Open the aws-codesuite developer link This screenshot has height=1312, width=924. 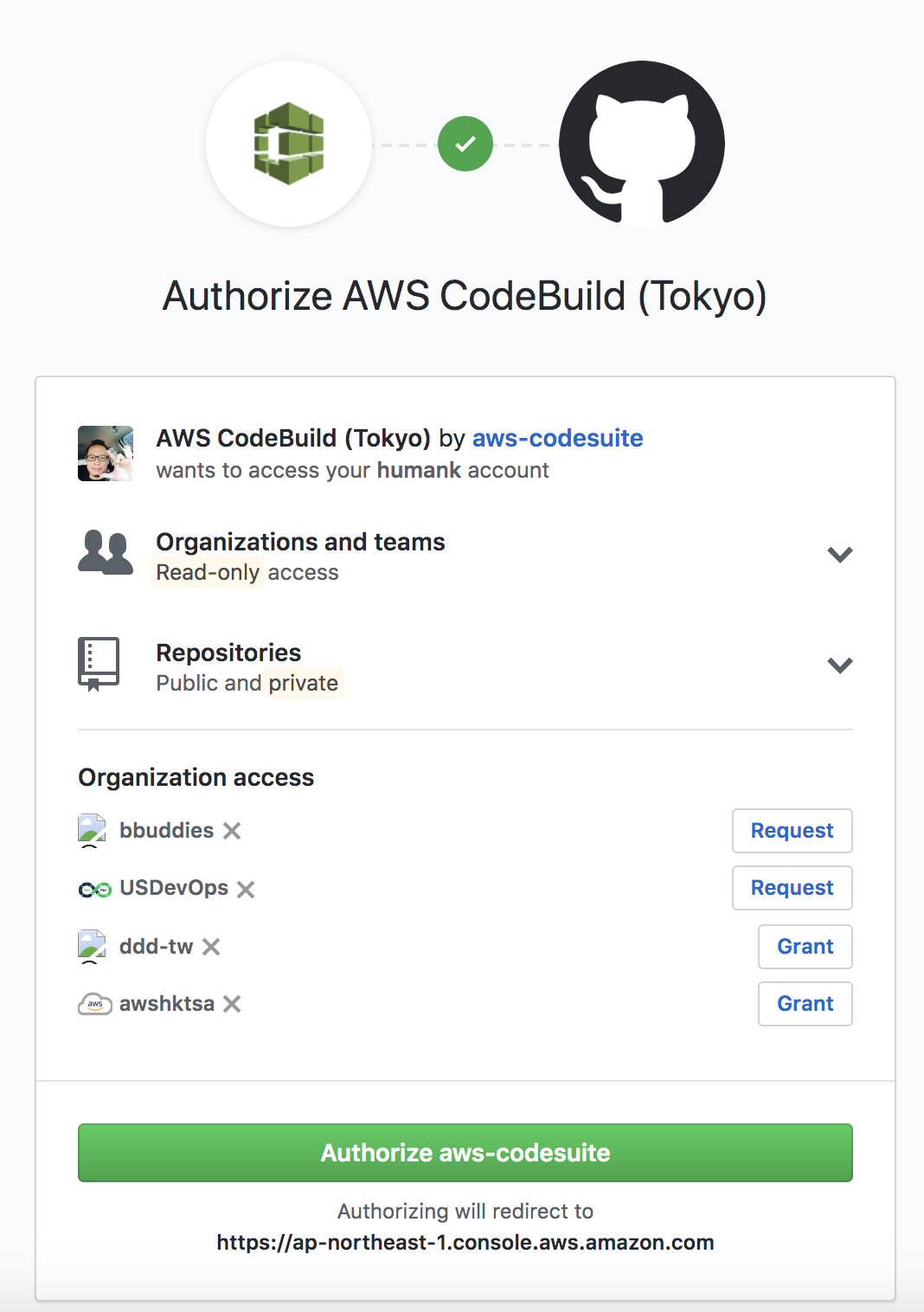[557, 438]
